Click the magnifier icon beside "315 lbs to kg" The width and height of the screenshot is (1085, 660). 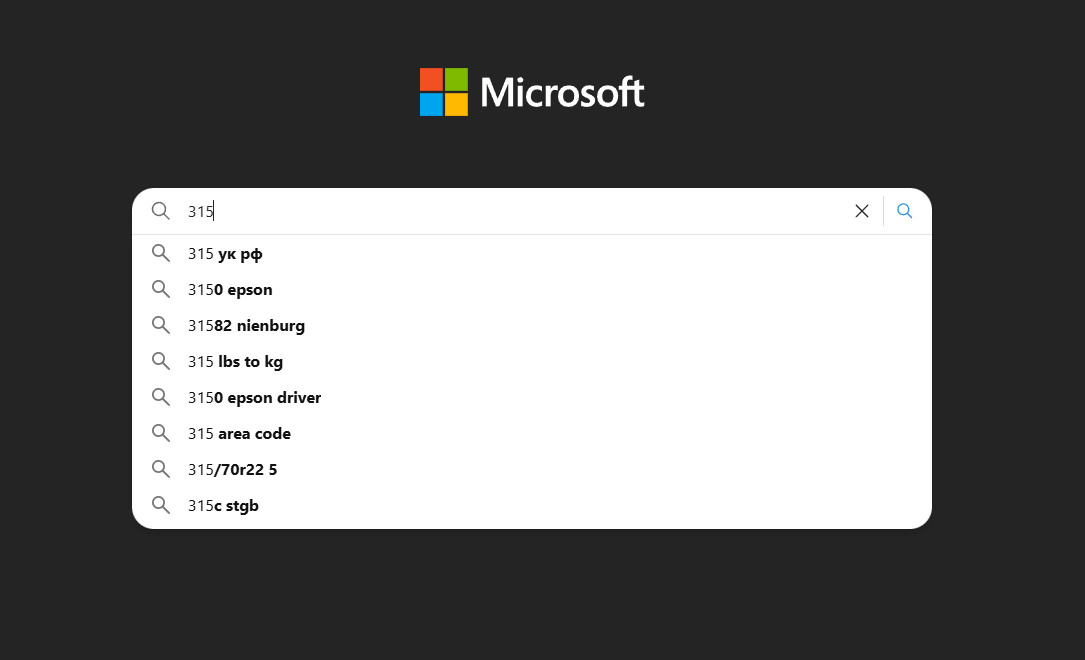coord(161,362)
